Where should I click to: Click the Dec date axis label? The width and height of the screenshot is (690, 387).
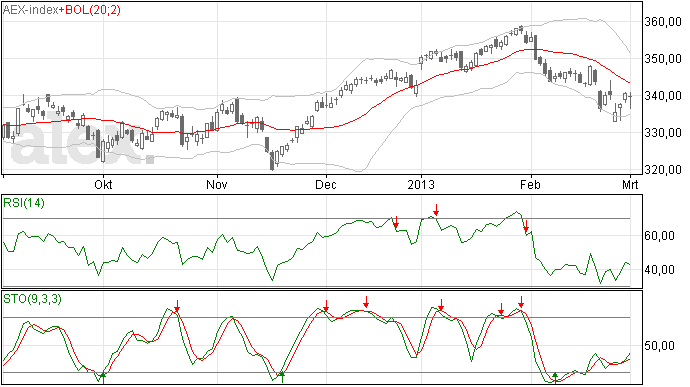coord(326,184)
